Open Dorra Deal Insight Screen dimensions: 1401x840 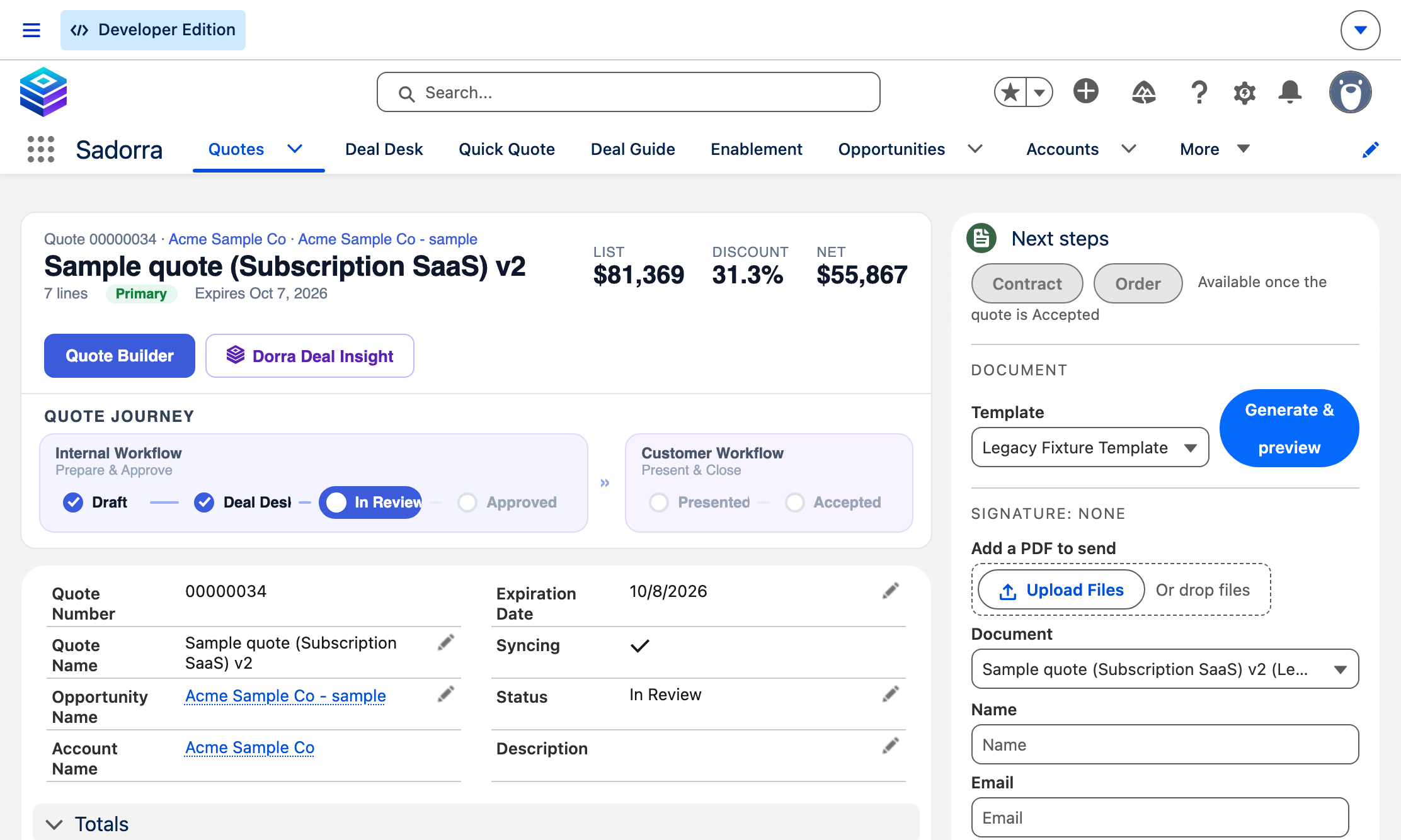[x=310, y=356]
